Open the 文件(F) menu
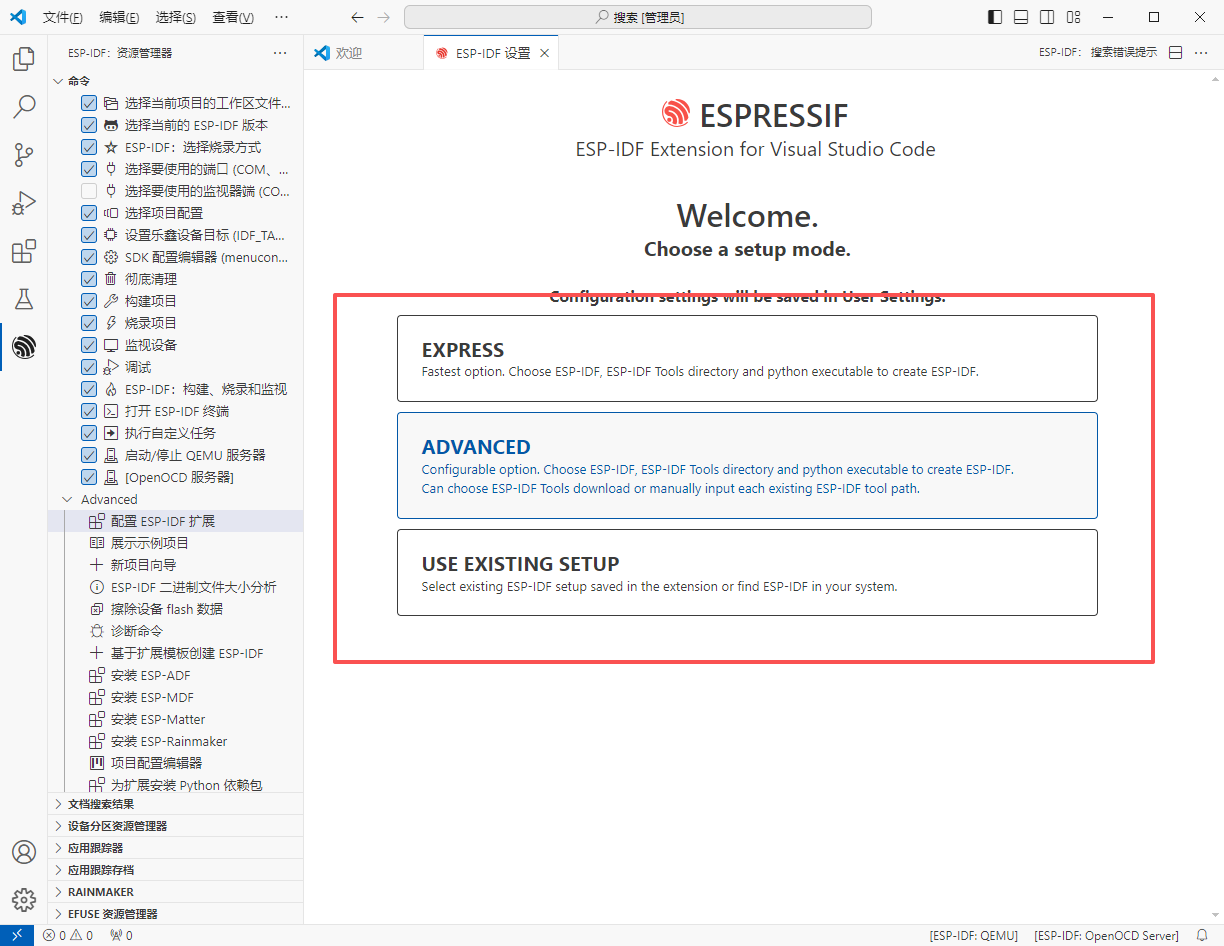The height and width of the screenshot is (946, 1224). (x=63, y=17)
